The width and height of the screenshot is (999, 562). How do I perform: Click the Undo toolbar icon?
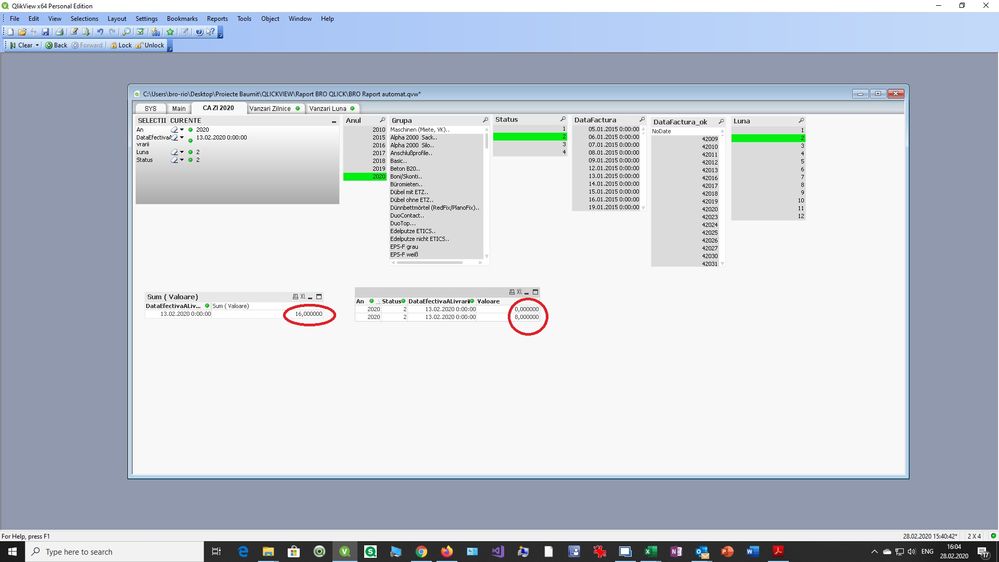[x=100, y=31]
